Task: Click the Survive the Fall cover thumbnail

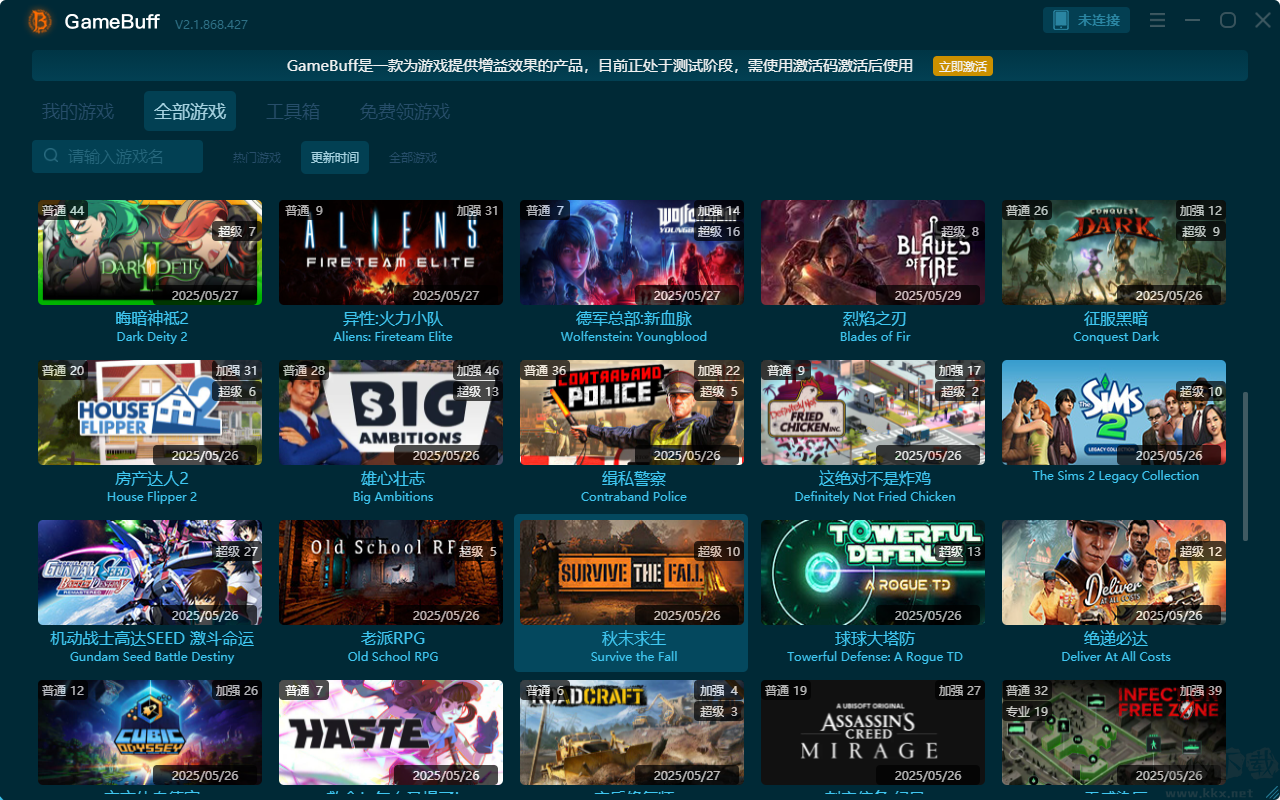Action: point(632,572)
